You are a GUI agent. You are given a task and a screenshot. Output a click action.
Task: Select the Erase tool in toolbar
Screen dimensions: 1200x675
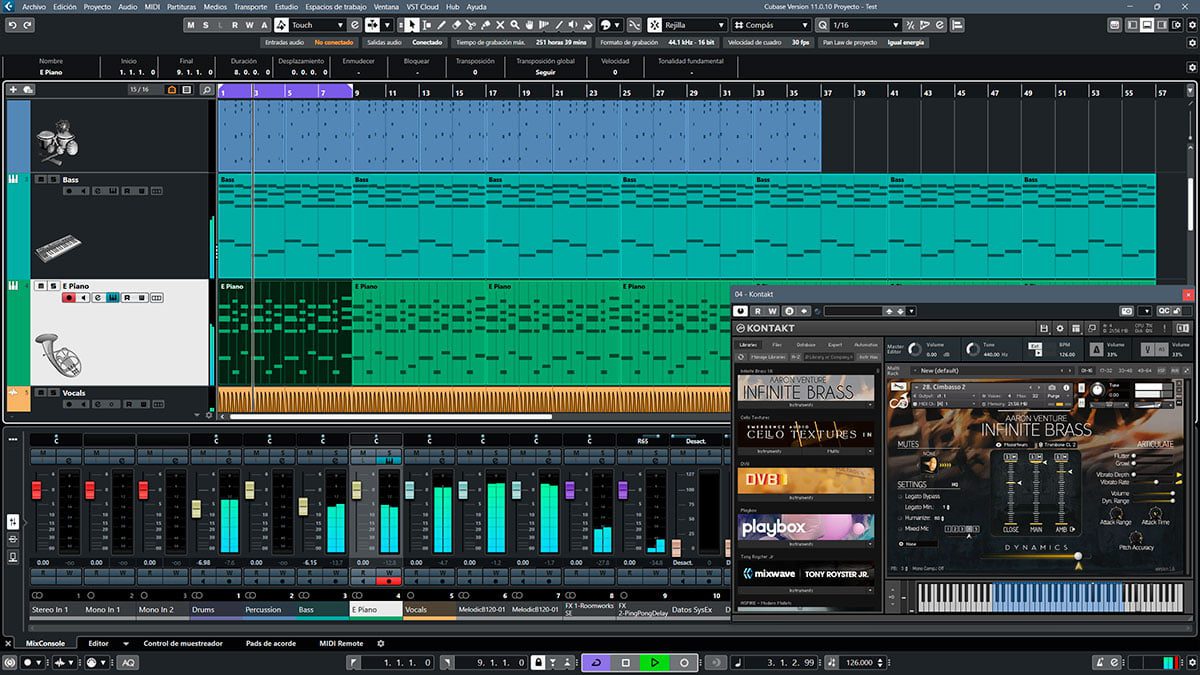point(455,25)
